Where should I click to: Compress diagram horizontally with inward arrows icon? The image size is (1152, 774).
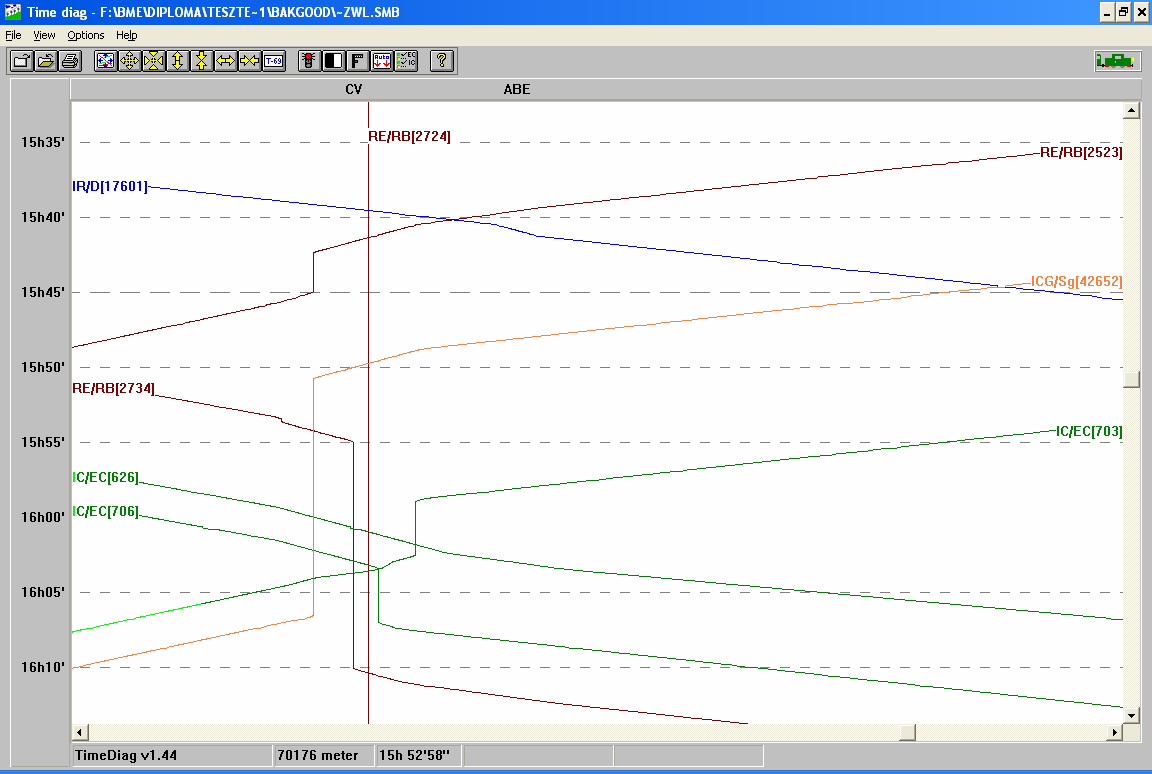pyautogui.click(x=250, y=61)
